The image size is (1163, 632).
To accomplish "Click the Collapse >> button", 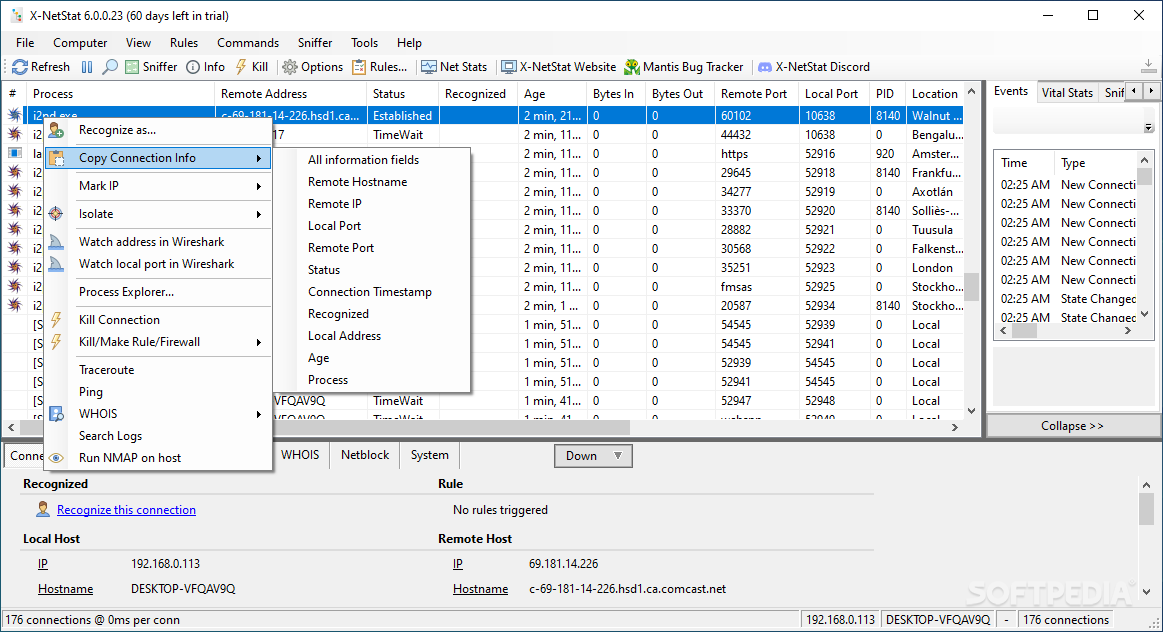I will pos(1073,426).
